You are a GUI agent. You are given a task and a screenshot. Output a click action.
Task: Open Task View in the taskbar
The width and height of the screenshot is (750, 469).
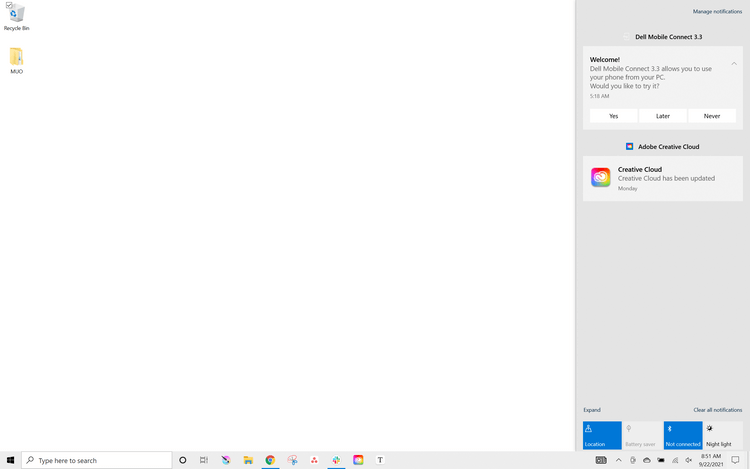(x=204, y=460)
